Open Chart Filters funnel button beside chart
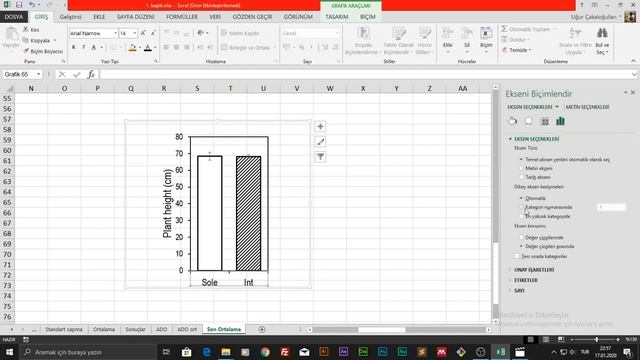This screenshot has width=640, height=360. [320, 157]
